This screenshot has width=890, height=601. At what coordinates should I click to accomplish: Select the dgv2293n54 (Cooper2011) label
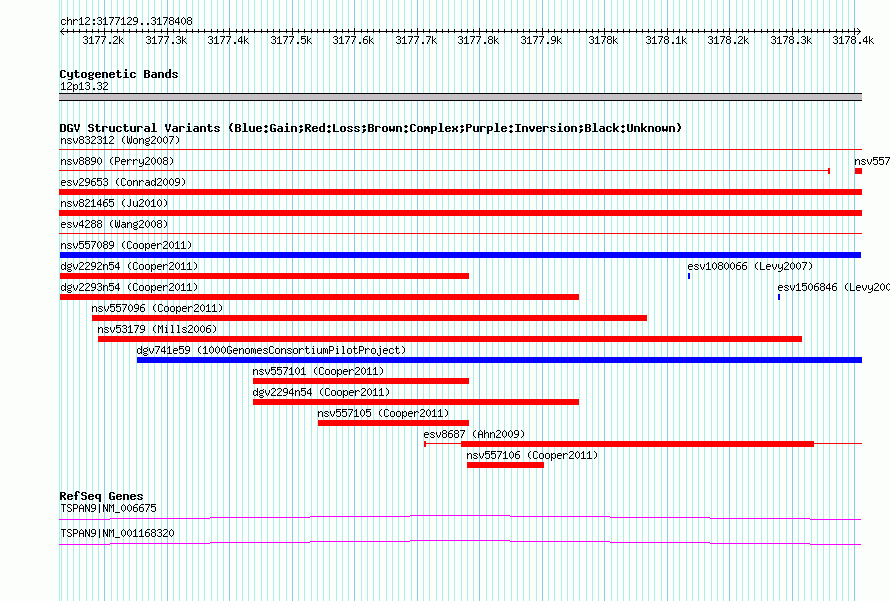129,287
